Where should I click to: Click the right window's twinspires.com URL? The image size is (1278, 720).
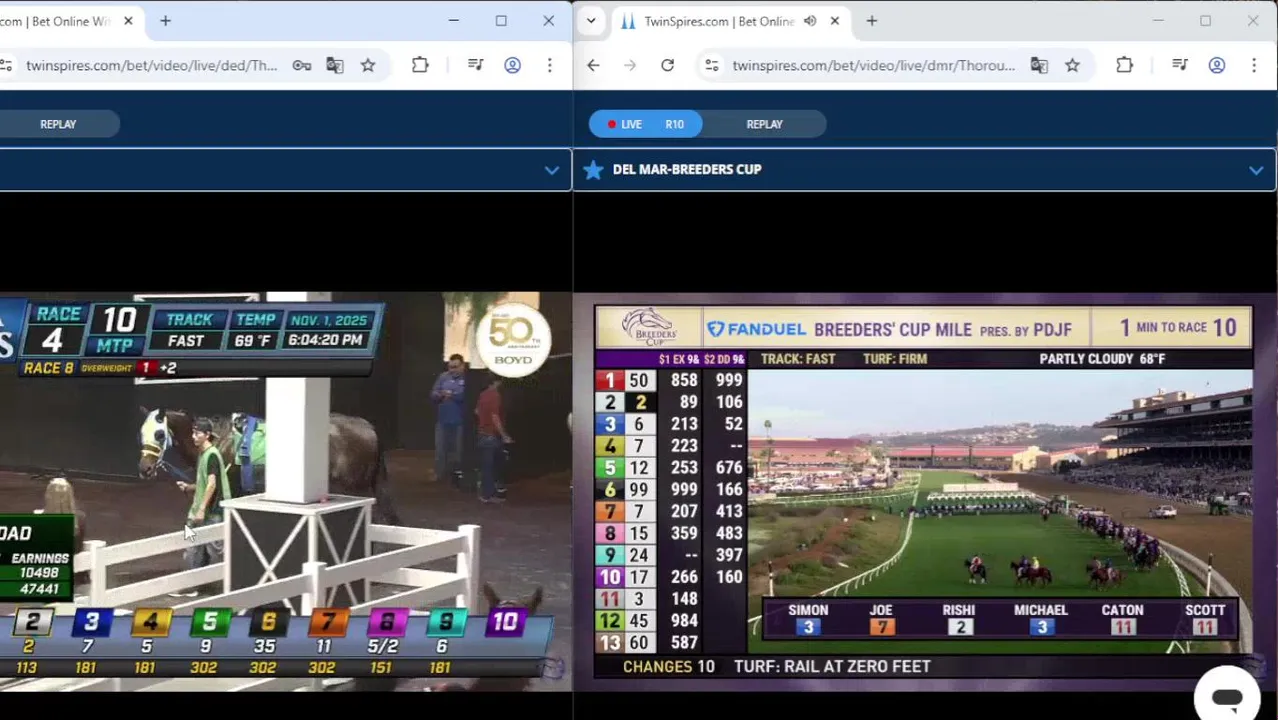click(873, 66)
